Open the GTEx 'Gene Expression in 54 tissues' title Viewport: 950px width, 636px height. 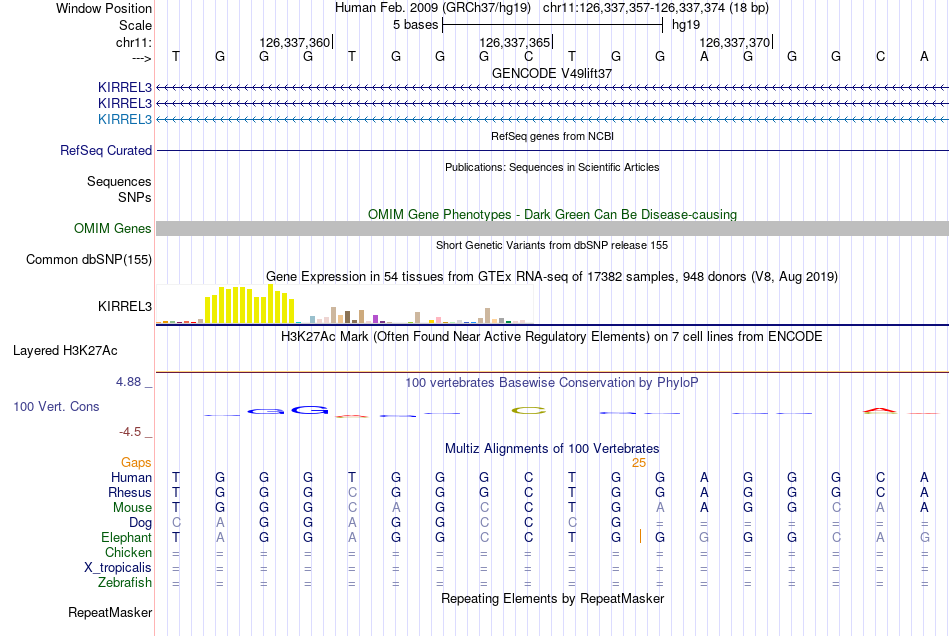tap(552, 277)
